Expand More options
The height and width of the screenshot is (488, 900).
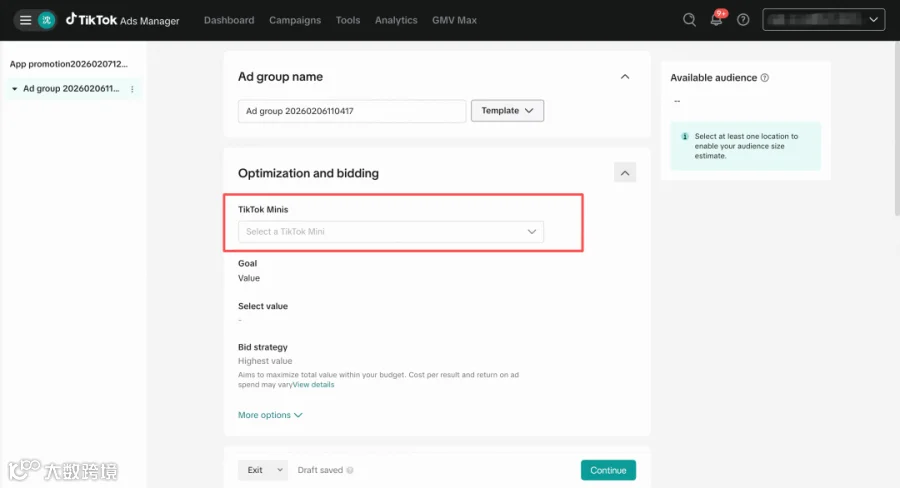pos(270,415)
